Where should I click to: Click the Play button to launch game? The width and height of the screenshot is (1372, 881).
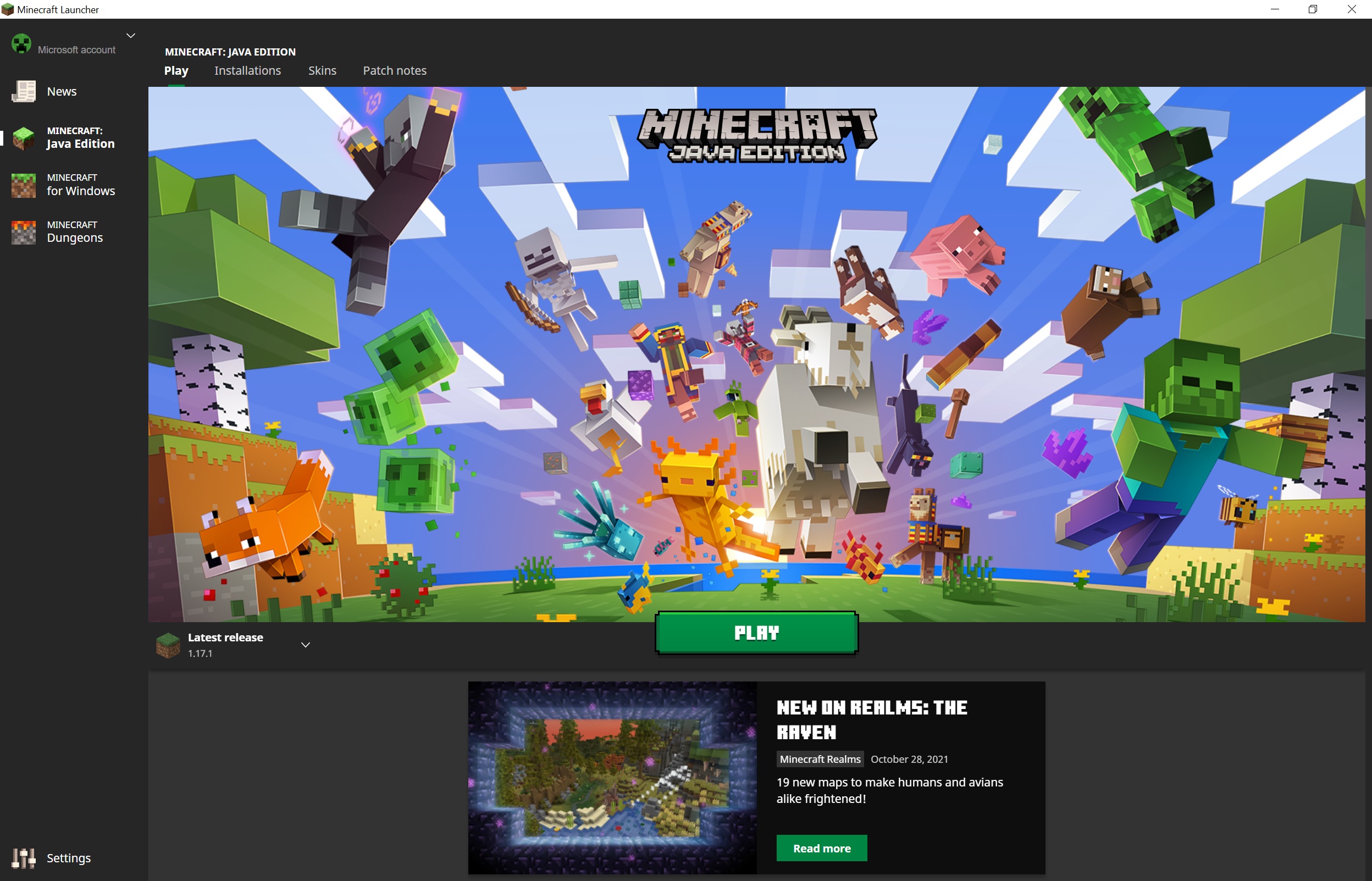(756, 631)
